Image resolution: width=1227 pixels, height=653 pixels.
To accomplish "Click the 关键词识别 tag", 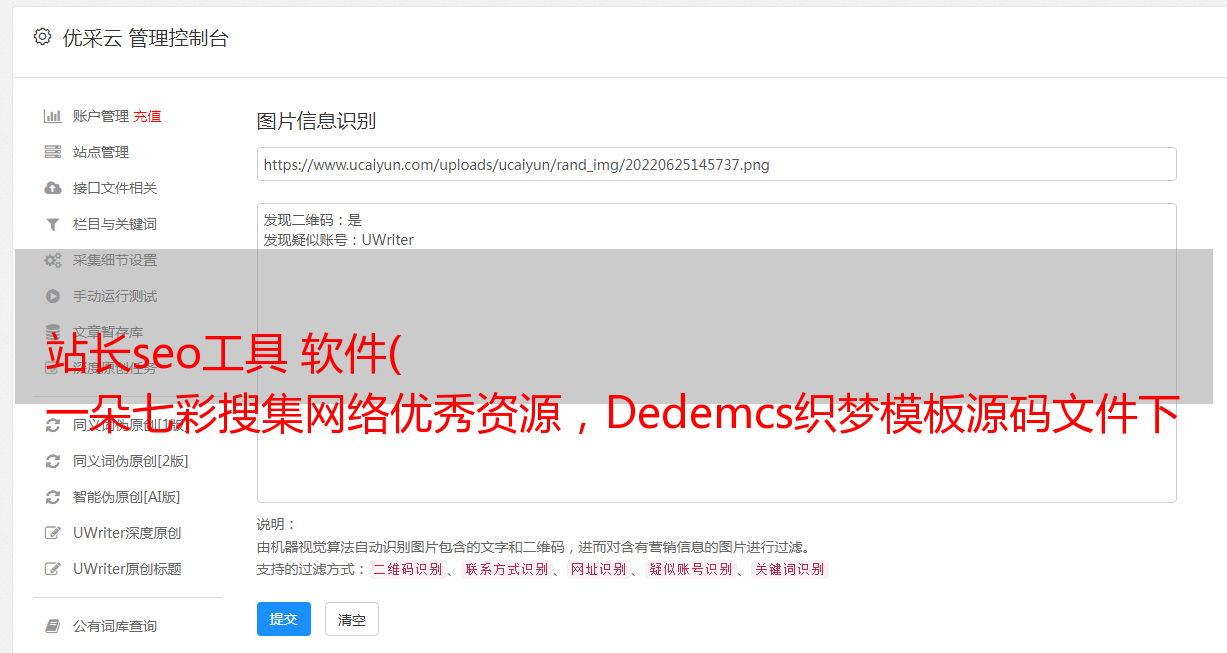I will point(789,569).
